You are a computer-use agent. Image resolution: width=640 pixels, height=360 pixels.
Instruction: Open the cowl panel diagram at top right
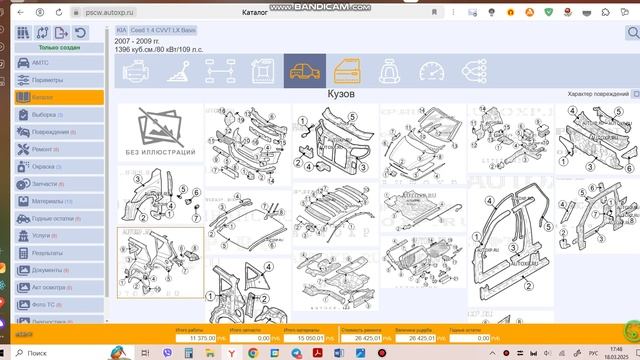click(x=598, y=139)
